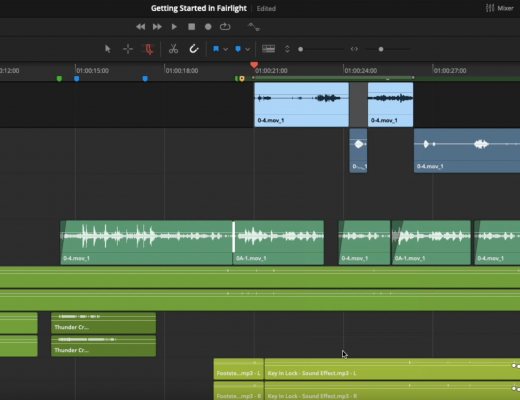Click the scissors razor tool

173,49
